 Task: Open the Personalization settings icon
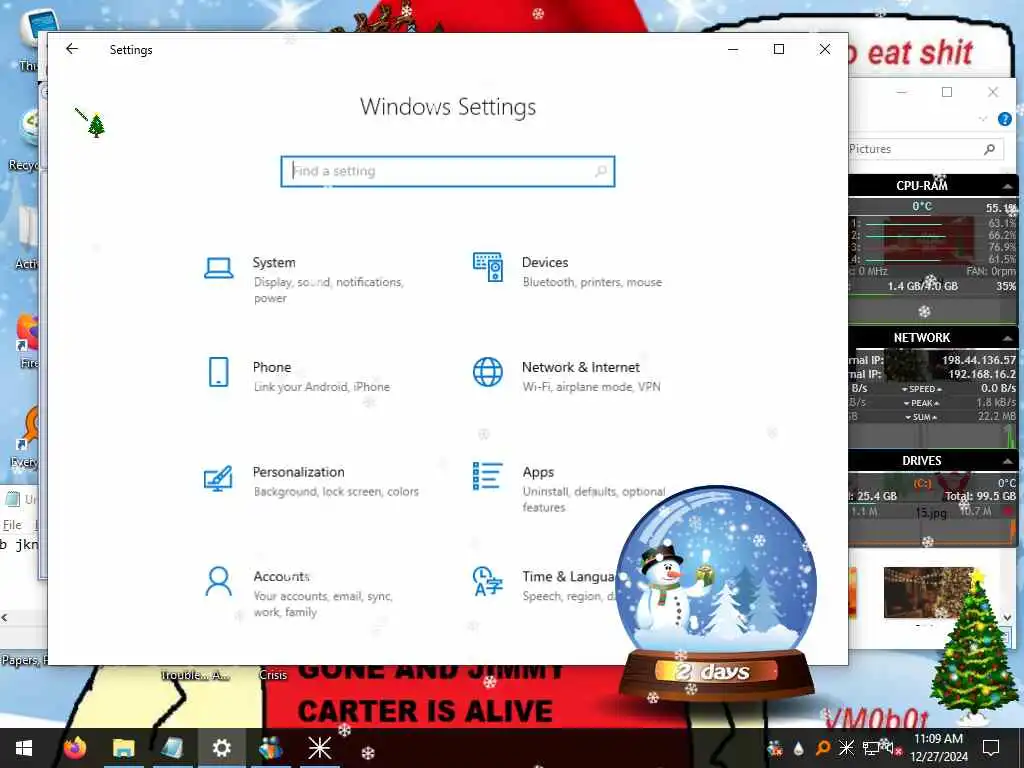point(218,478)
